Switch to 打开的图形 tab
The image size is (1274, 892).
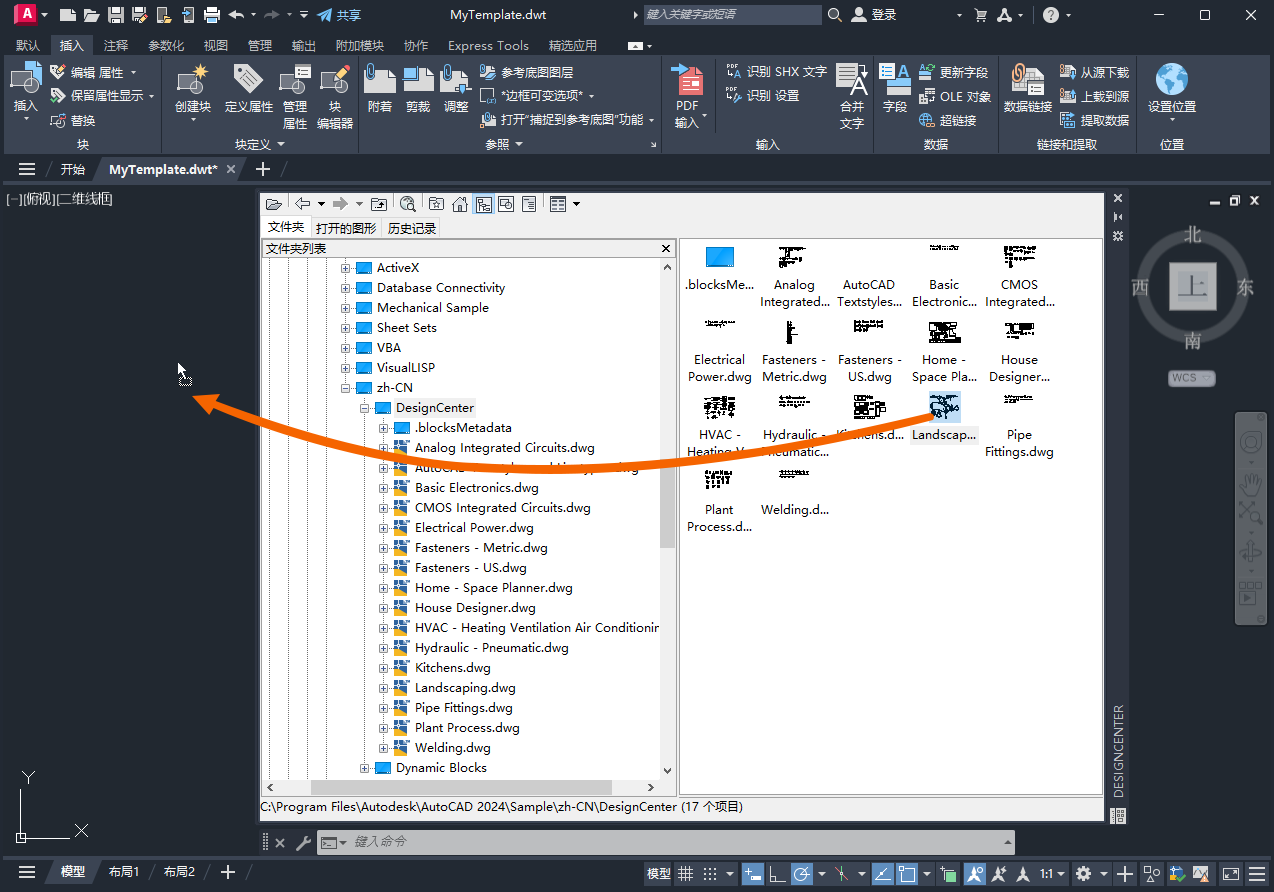[346, 228]
